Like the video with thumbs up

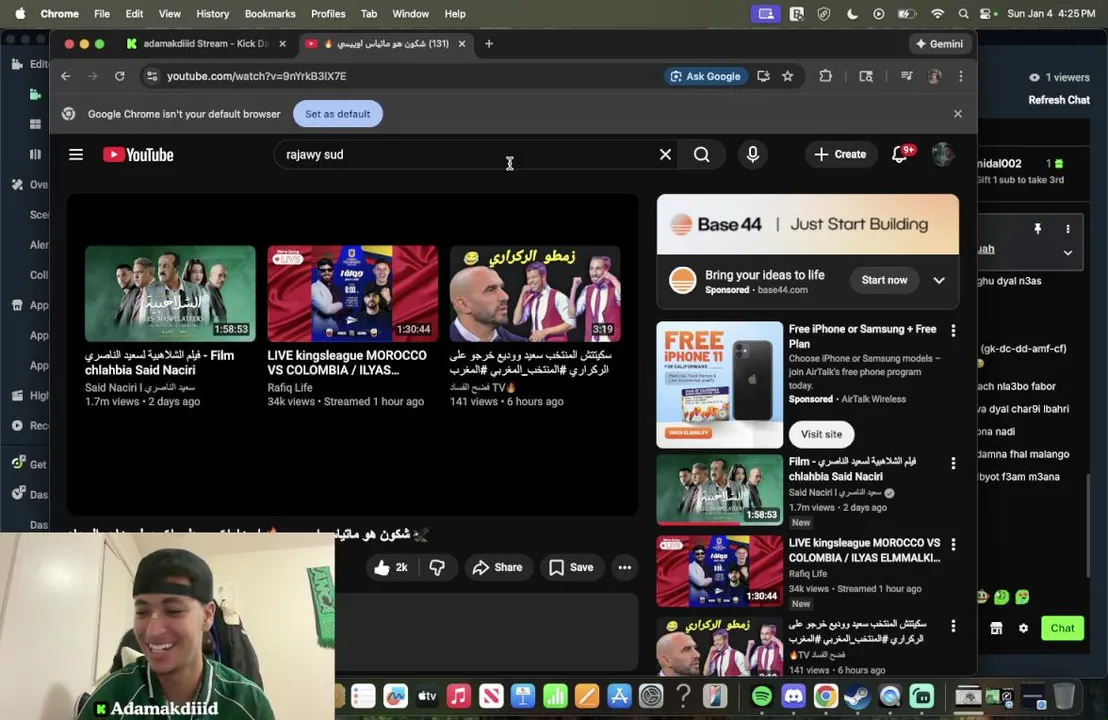click(x=391, y=567)
